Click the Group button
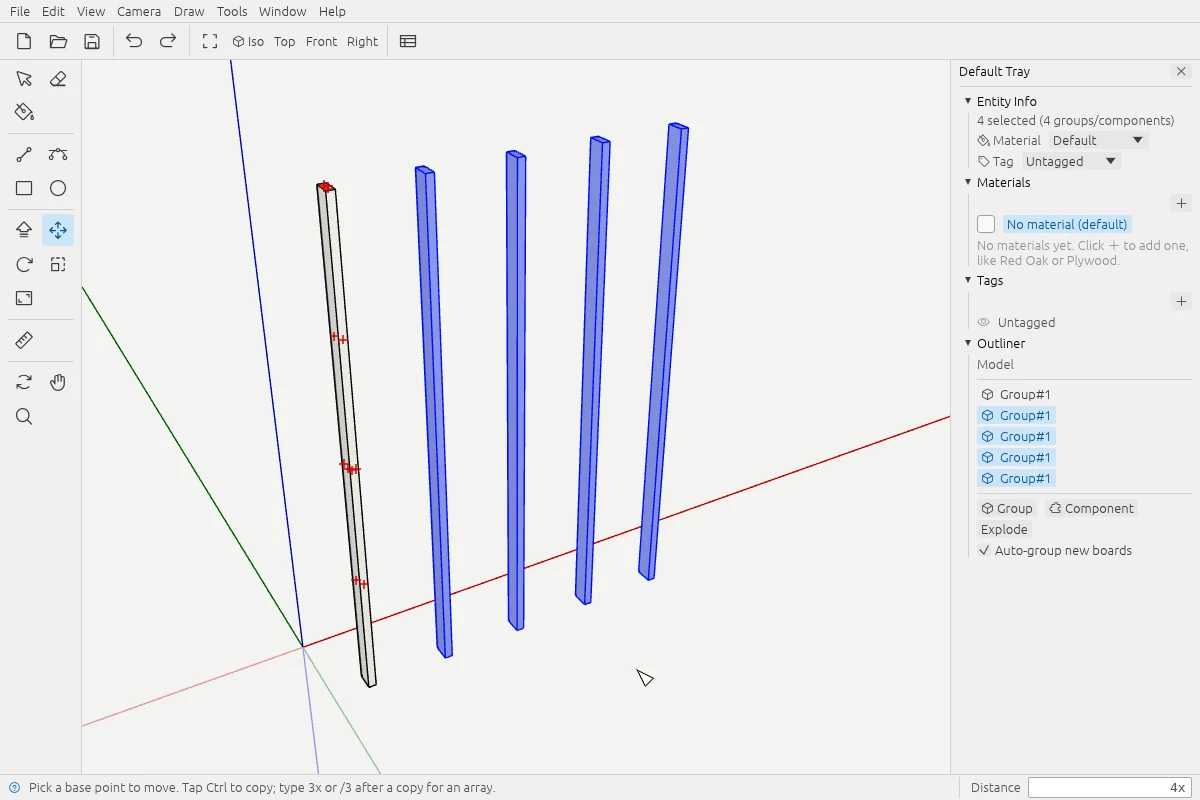The height and width of the screenshot is (800, 1200). click(1007, 508)
